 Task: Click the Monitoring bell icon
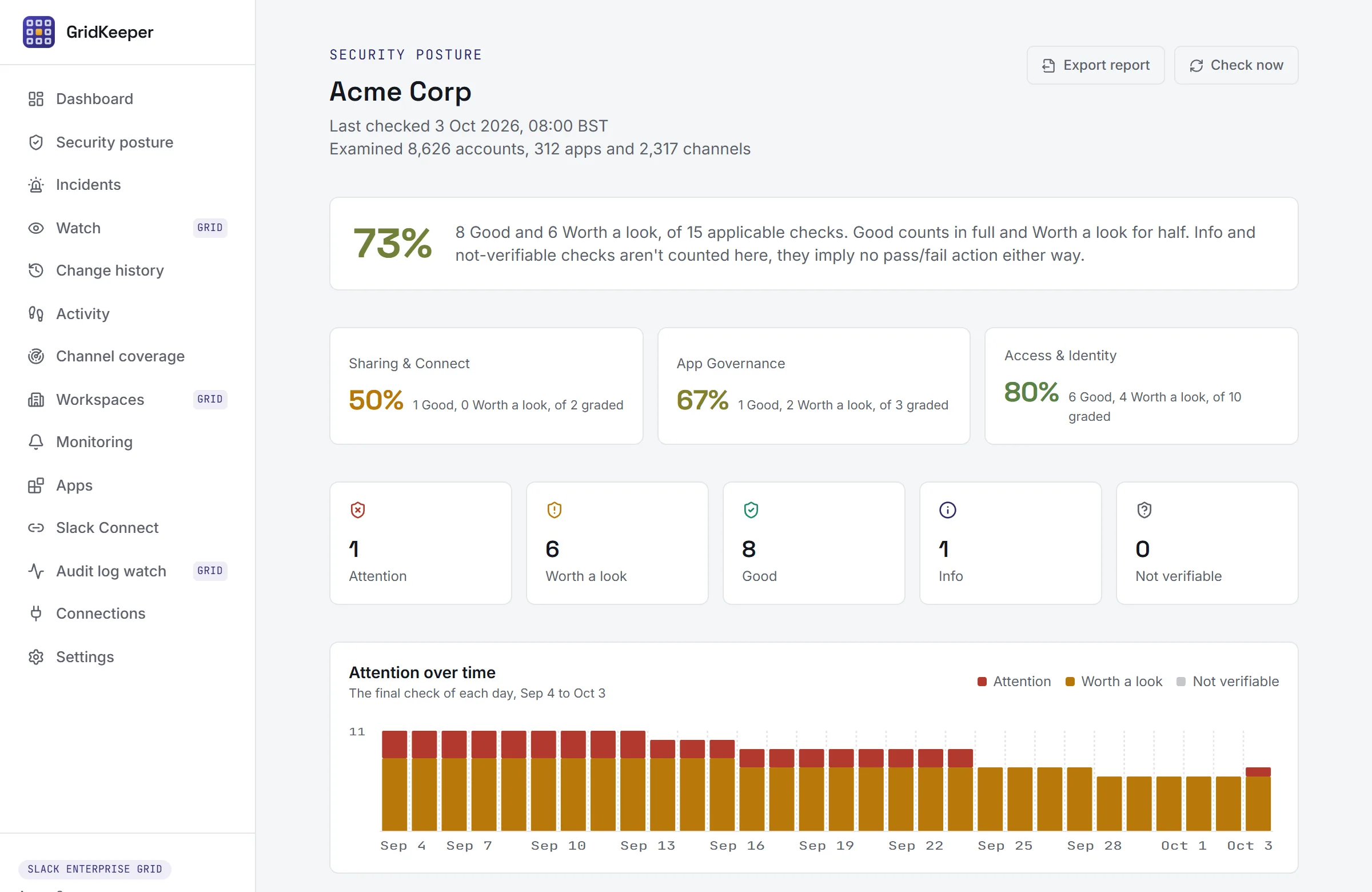point(36,442)
